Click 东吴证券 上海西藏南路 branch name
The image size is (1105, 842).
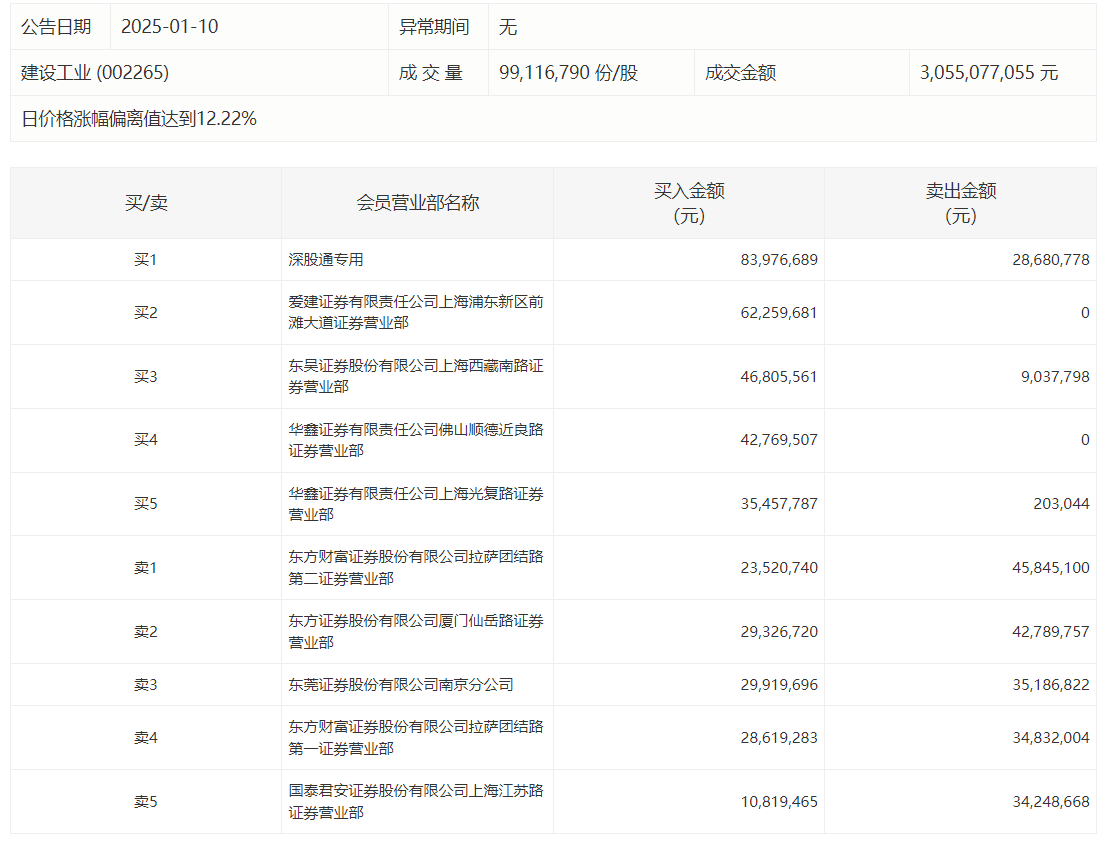tap(416, 376)
